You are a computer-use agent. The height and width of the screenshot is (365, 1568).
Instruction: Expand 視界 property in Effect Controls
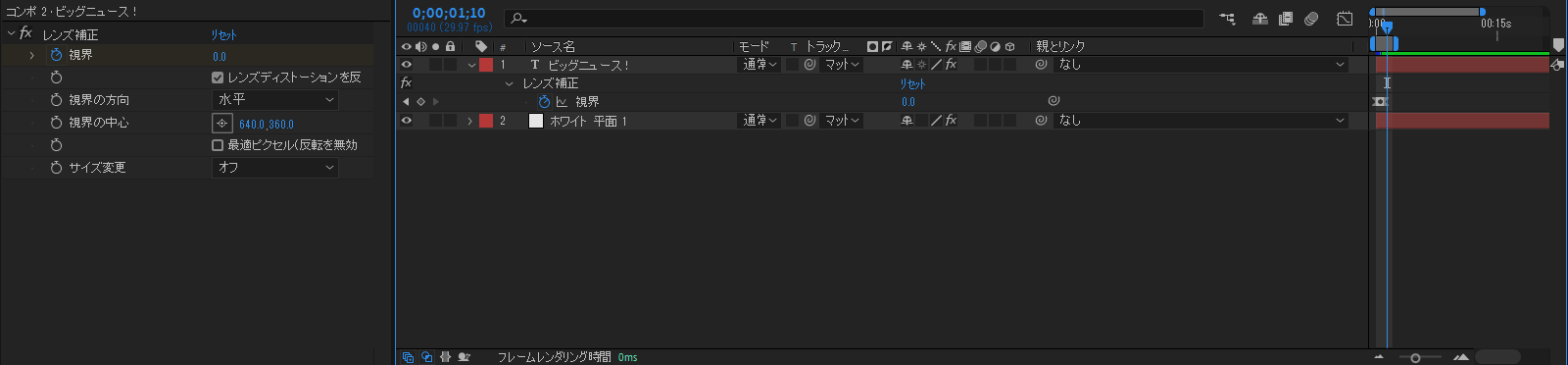pyautogui.click(x=31, y=55)
